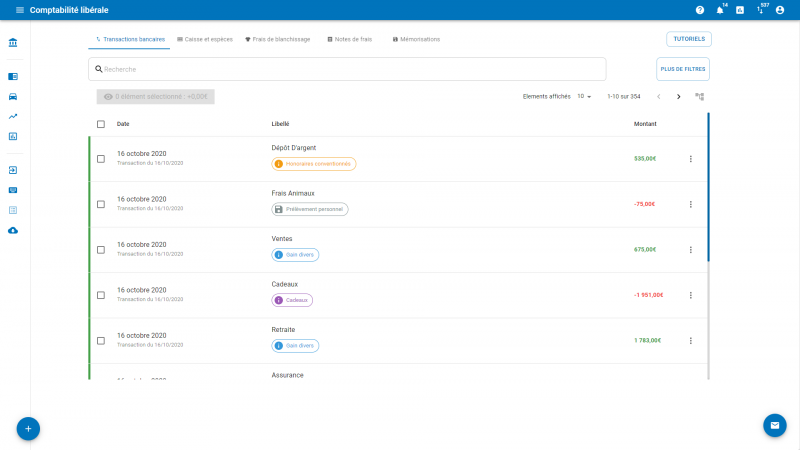The height and width of the screenshot is (450, 800).
Task: Open the user account profile icon
Action: click(x=780, y=10)
